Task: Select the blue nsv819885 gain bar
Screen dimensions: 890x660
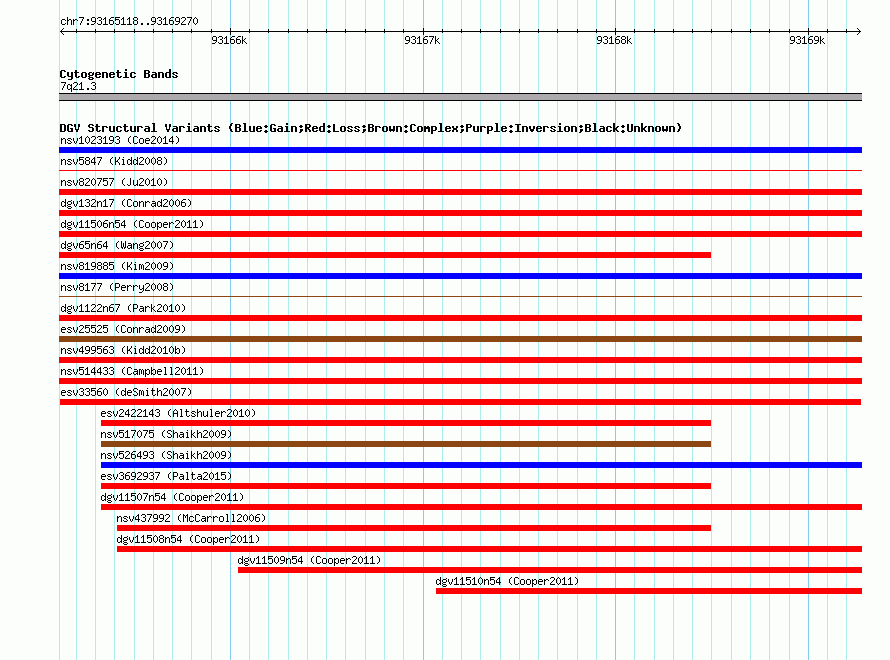Action: tap(460, 276)
